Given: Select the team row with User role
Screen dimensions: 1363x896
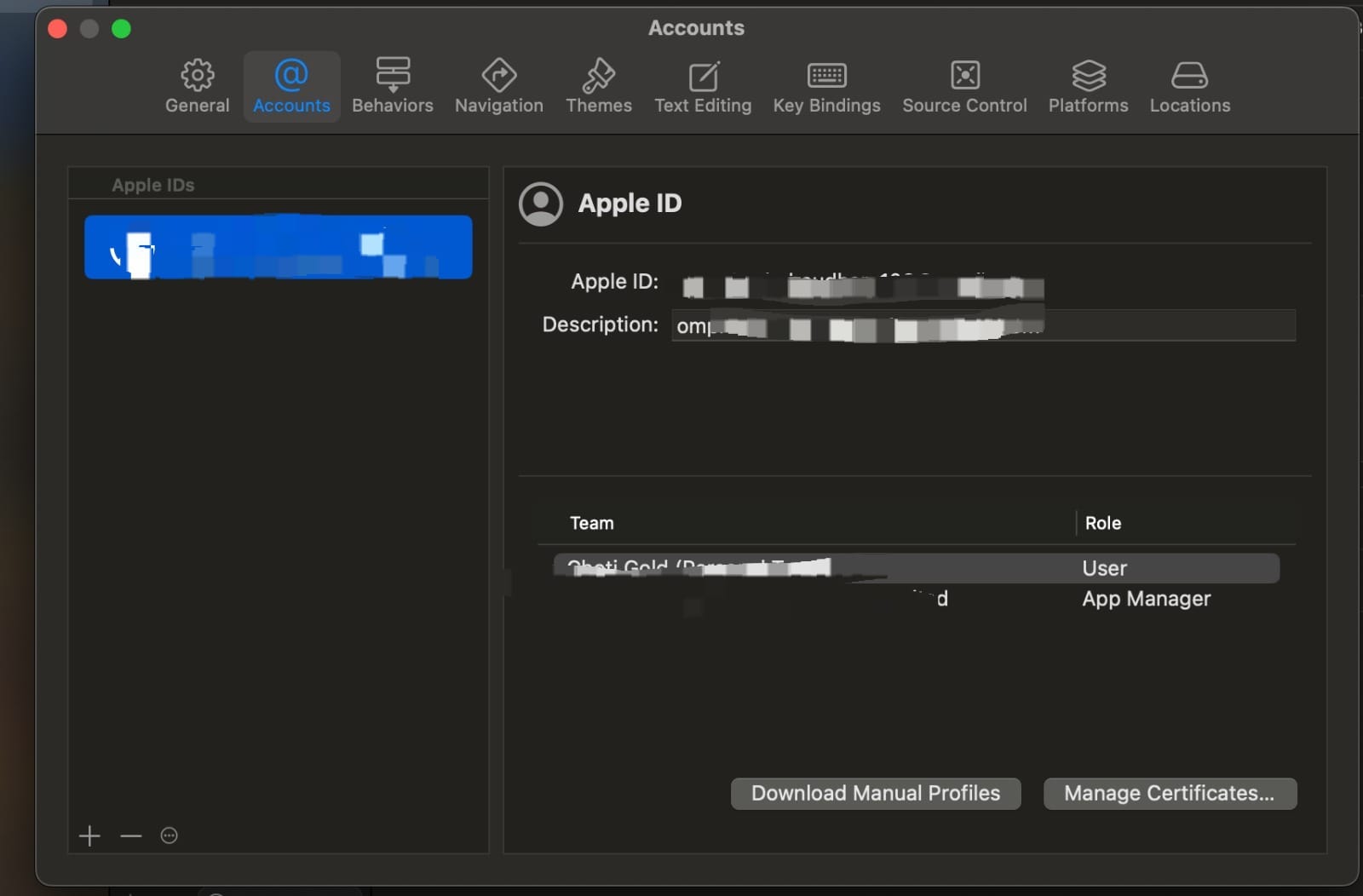Looking at the screenshot, I should click(916, 568).
